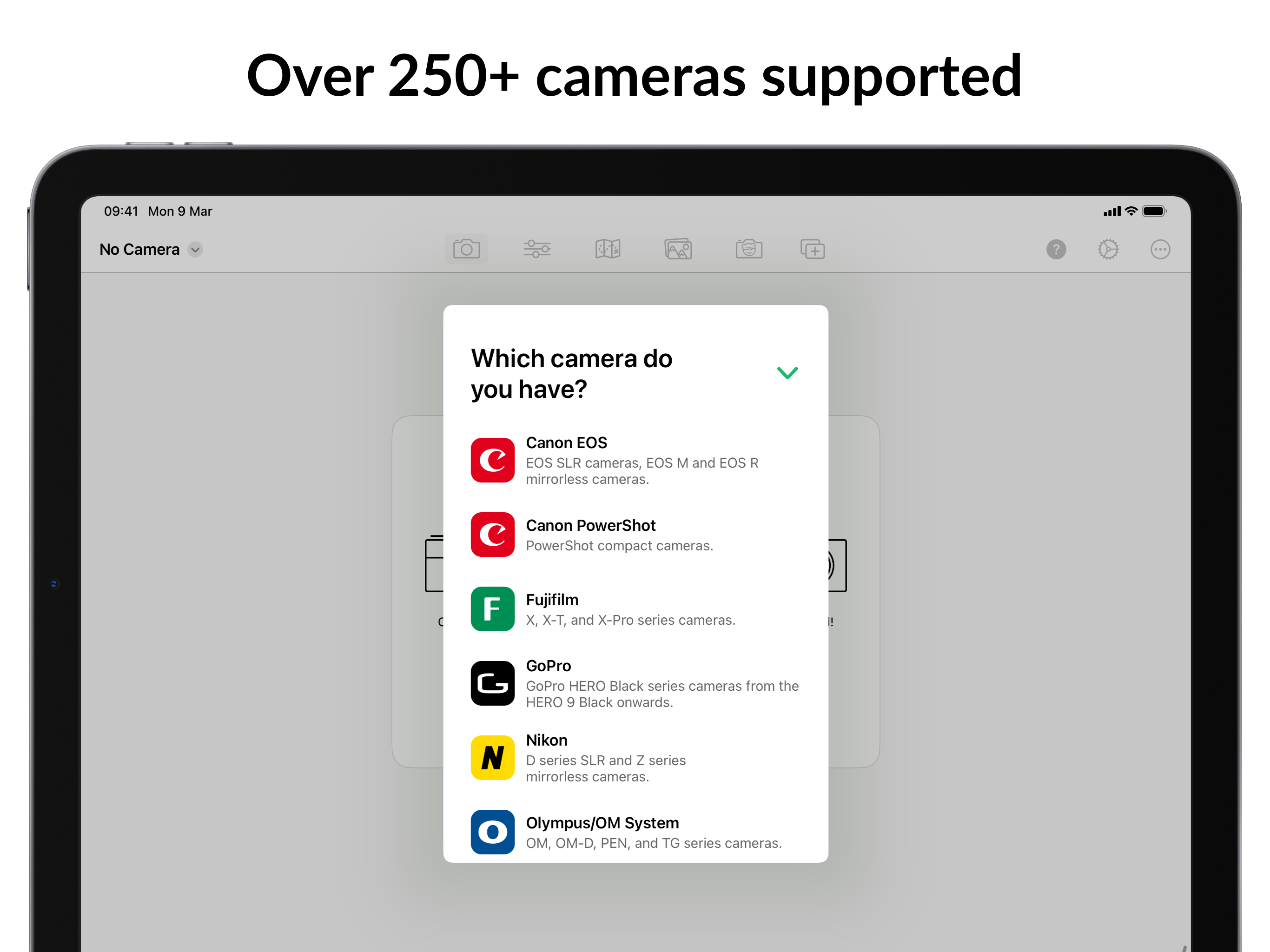
Task: Click 'OM, OM-D, PEN, and TG' description
Action: (654, 843)
